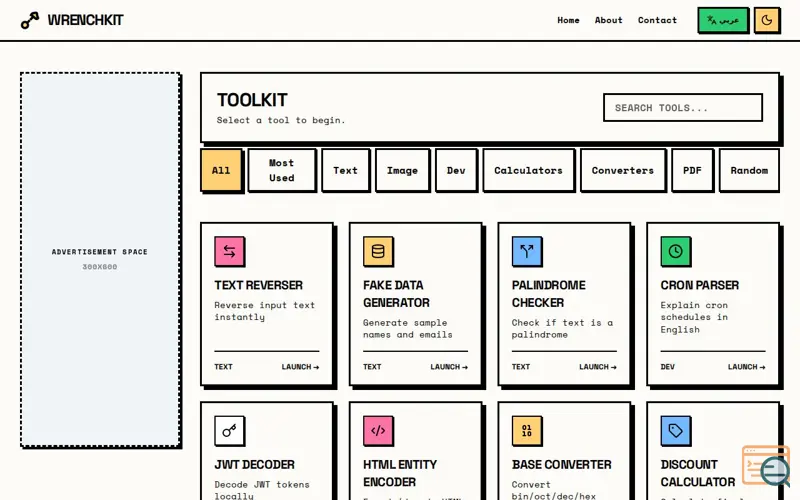Screen dimensions: 800x500
Task: Click the TOOLKIT heading
Action: [x=252, y=100]
